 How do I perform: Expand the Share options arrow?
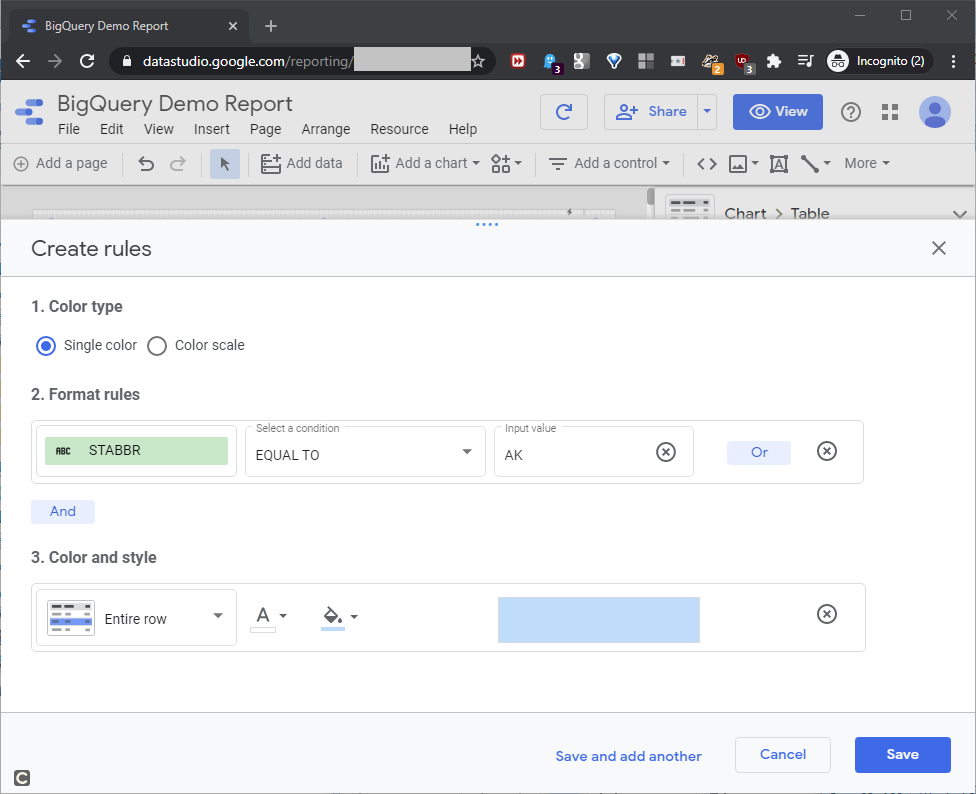click(x=707, y=112)
